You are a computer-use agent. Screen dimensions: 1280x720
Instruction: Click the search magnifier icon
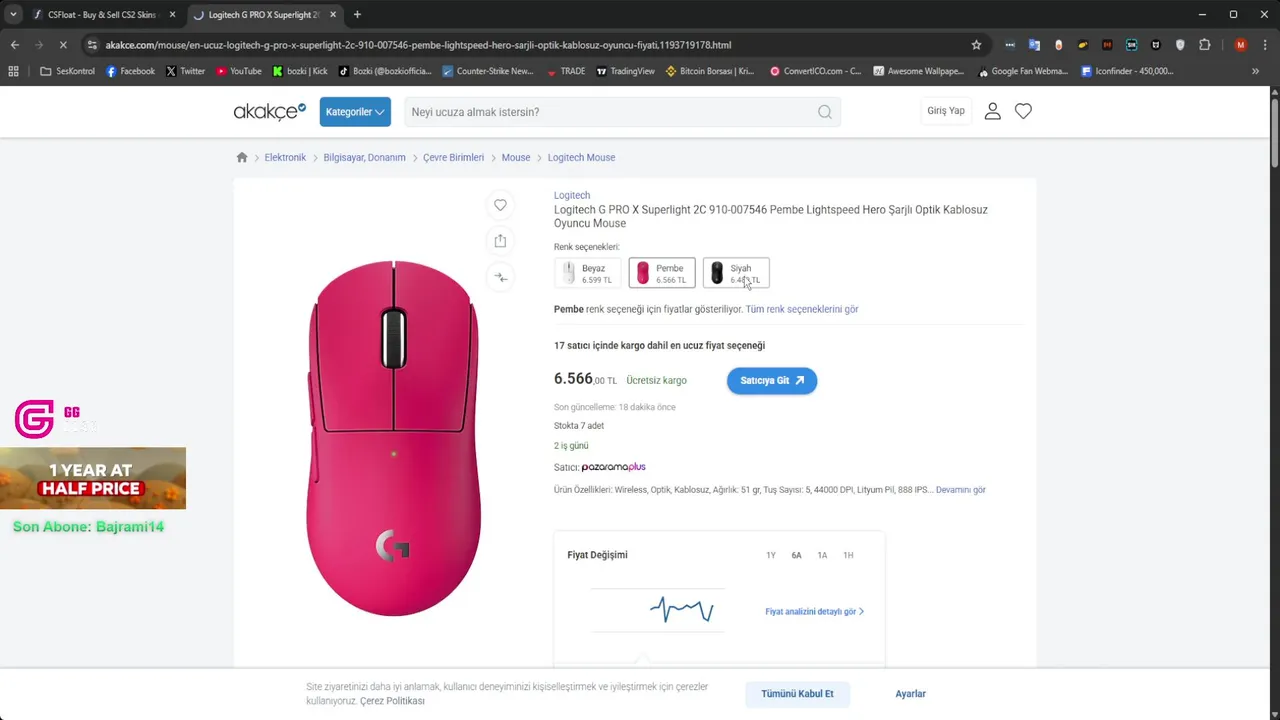point(825,112)
